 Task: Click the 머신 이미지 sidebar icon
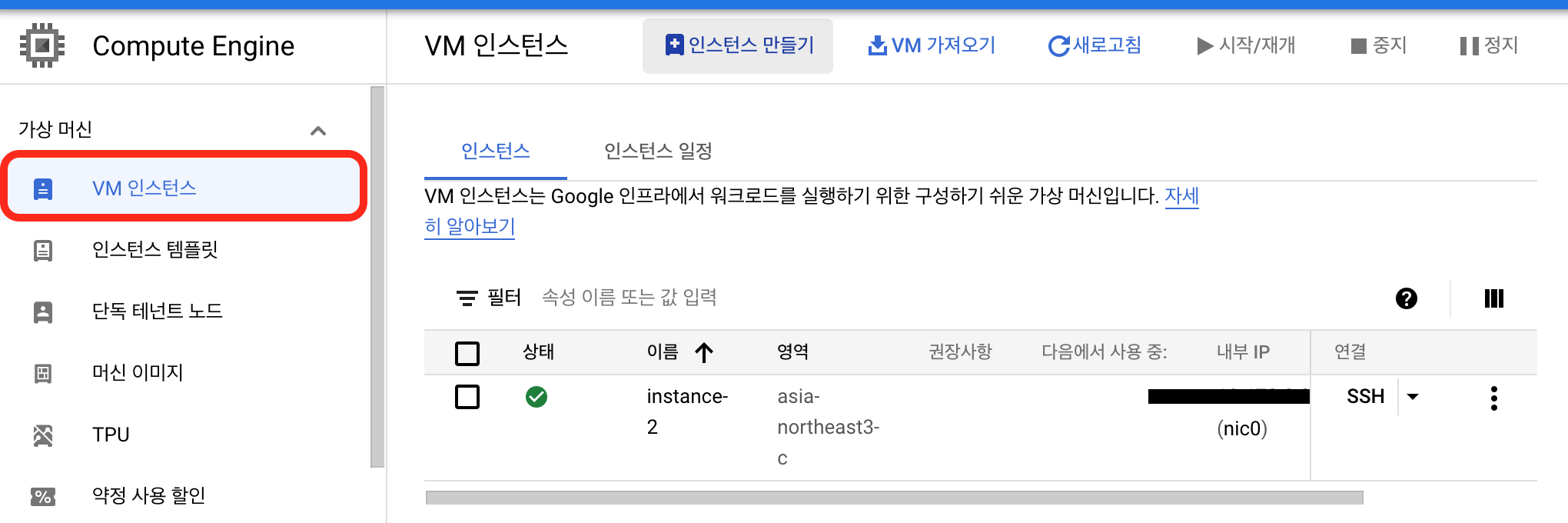43,373
